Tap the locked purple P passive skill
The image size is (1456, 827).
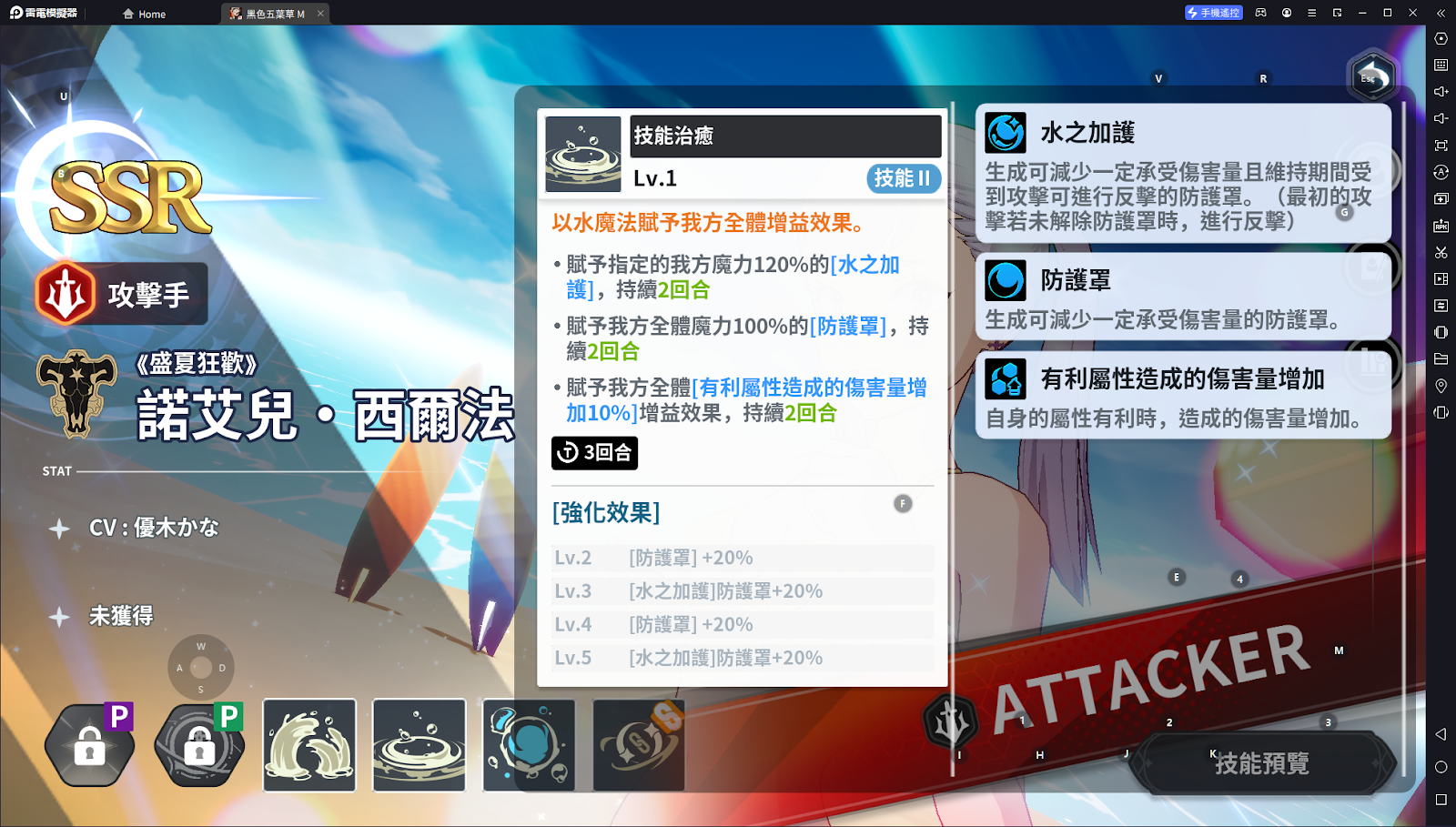tap(90, 745)
